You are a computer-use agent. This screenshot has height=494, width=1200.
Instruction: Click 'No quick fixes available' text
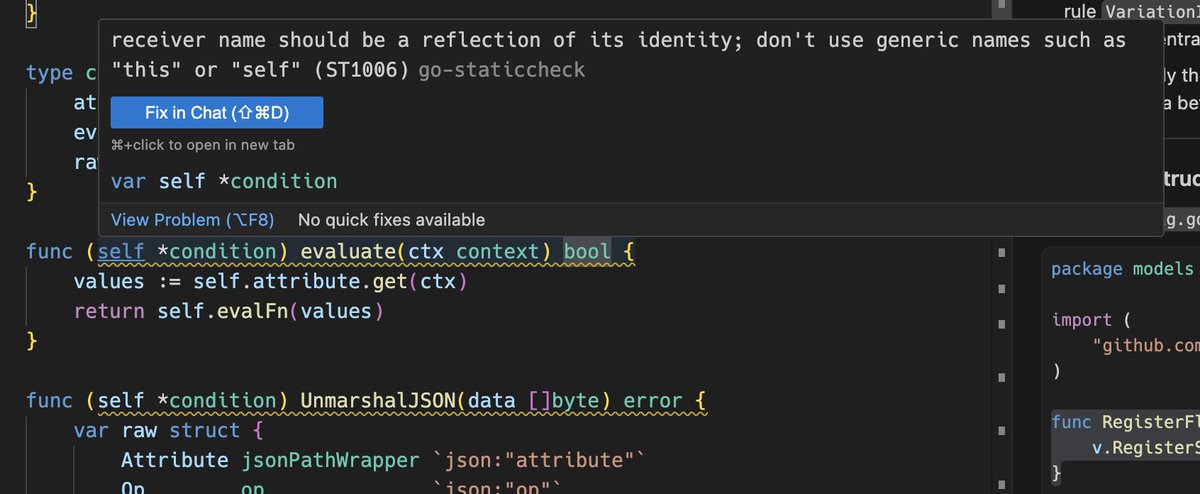(392, 220)
